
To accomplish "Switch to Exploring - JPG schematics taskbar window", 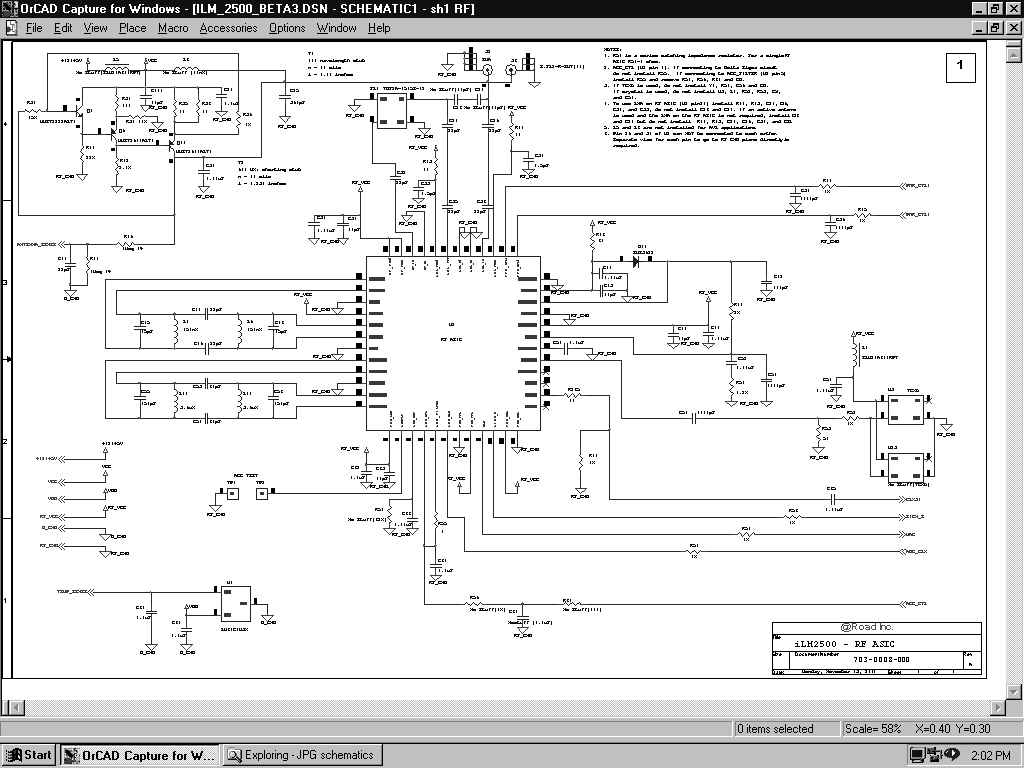I will click(300, 755).
